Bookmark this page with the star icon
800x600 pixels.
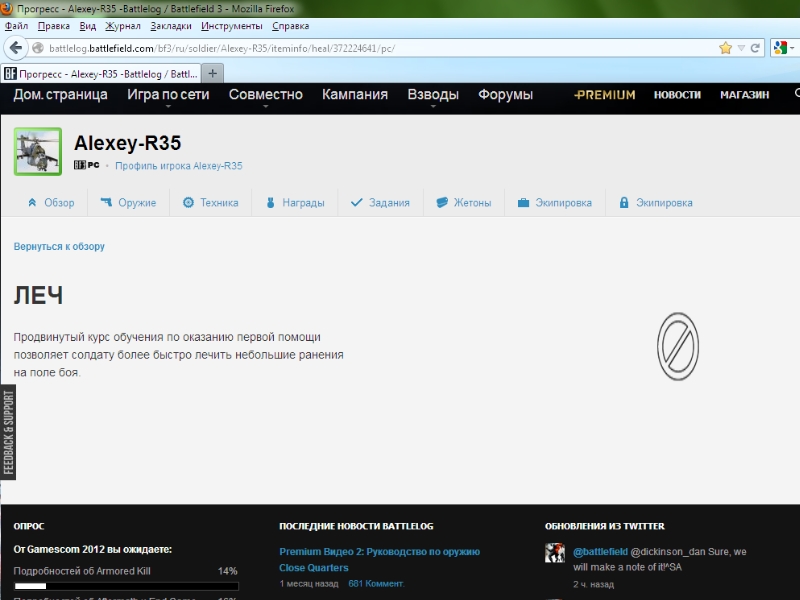(x=725, y=48)
